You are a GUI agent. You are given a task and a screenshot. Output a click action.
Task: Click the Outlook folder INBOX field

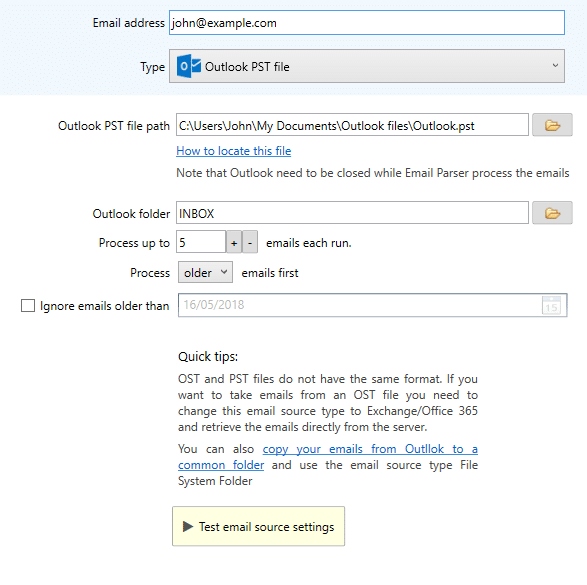click(x=352, y=213)
